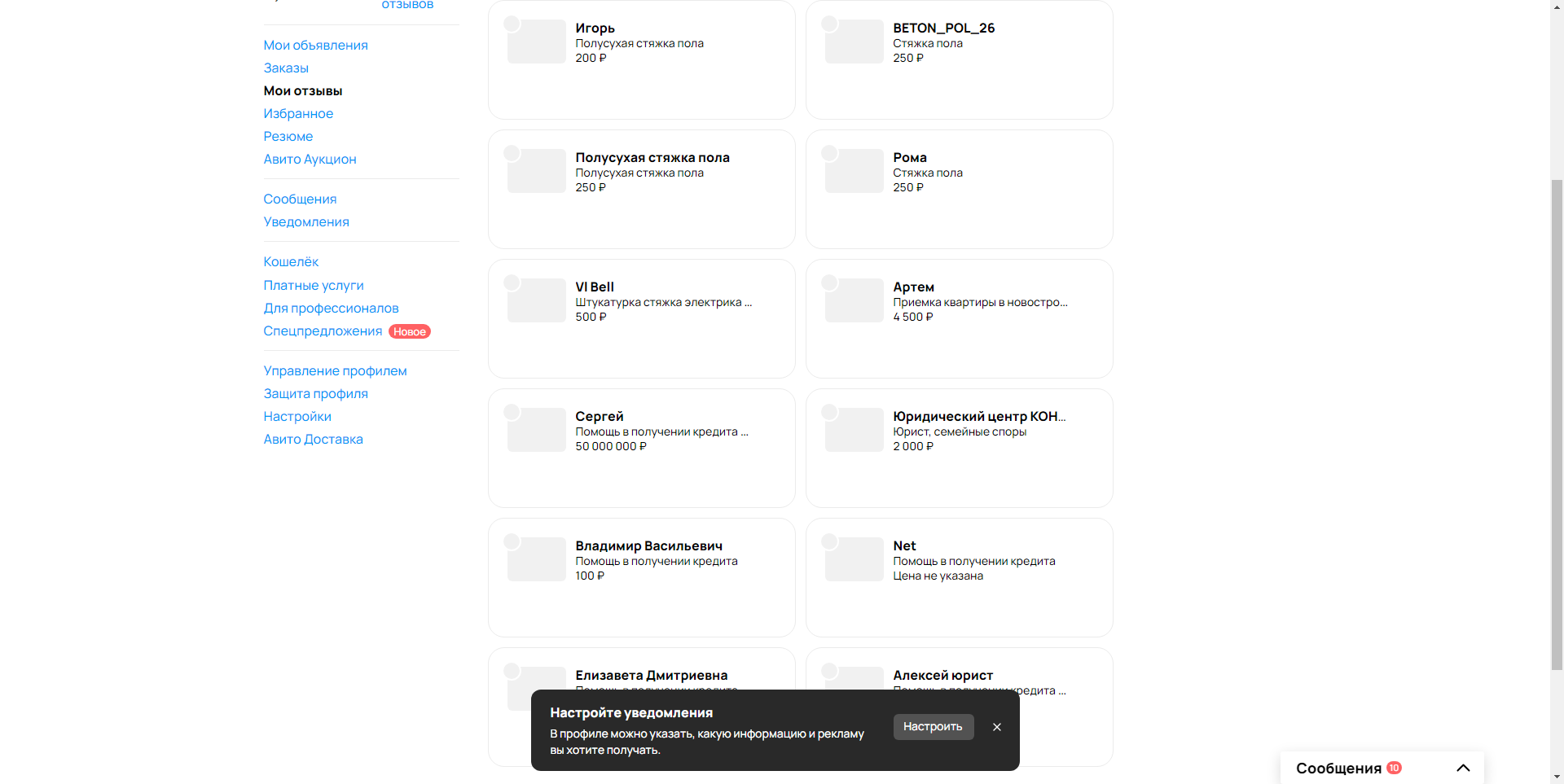The image size is (1564, 784).
Task: Go to Избранное section
Action: pyautogui.click(x=298, y=114)
